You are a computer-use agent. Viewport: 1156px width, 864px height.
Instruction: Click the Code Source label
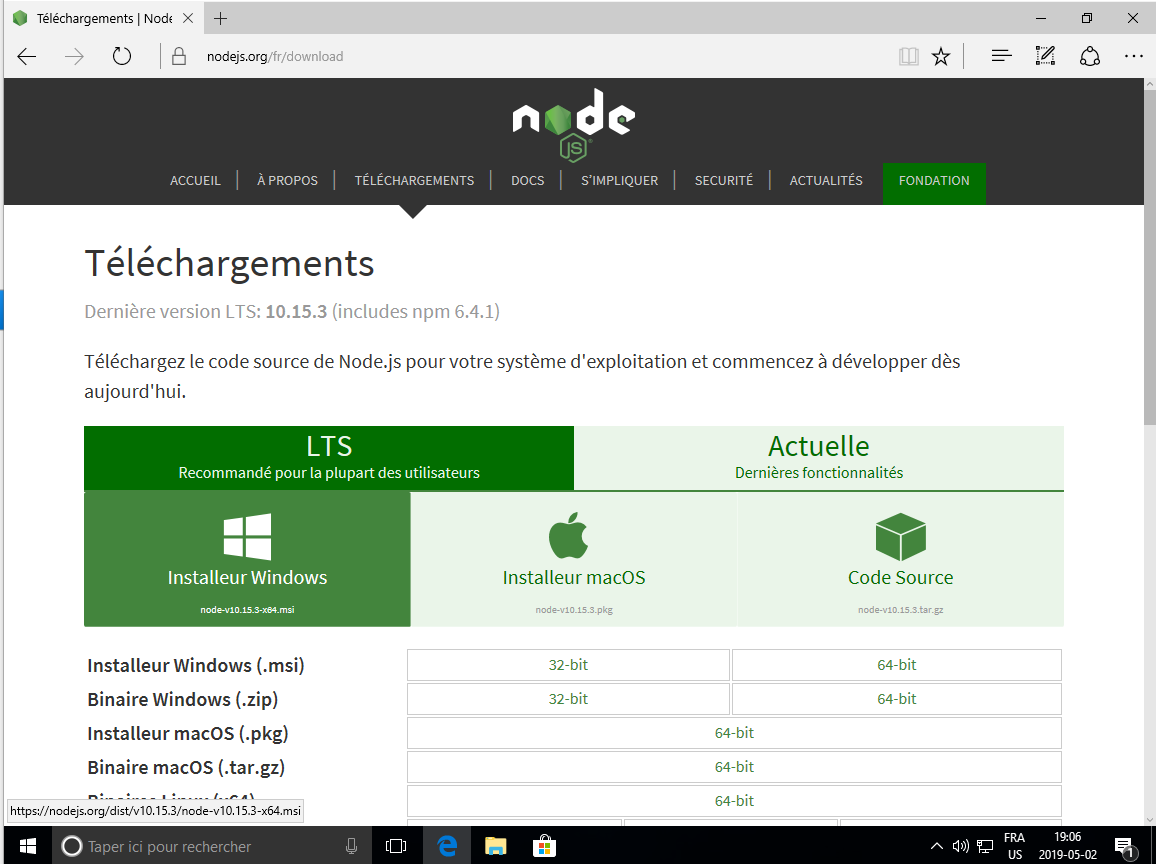[x=900, y=577]
